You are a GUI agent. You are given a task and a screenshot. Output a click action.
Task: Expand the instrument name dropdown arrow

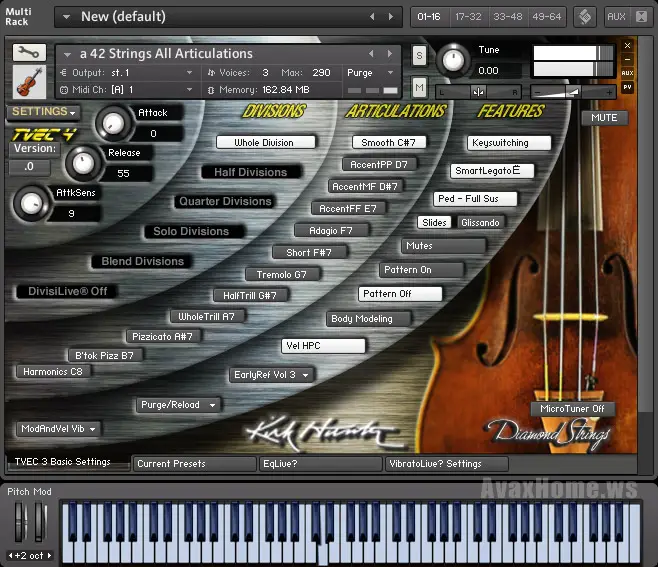pyautogui.click(x=67, y=55)
